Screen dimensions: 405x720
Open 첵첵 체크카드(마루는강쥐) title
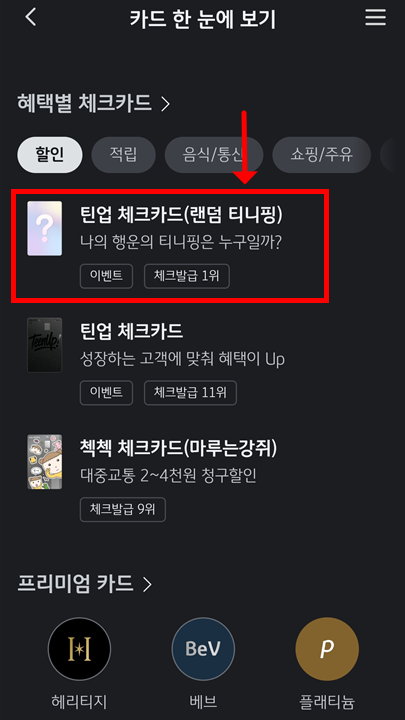[x=179, y=448]
